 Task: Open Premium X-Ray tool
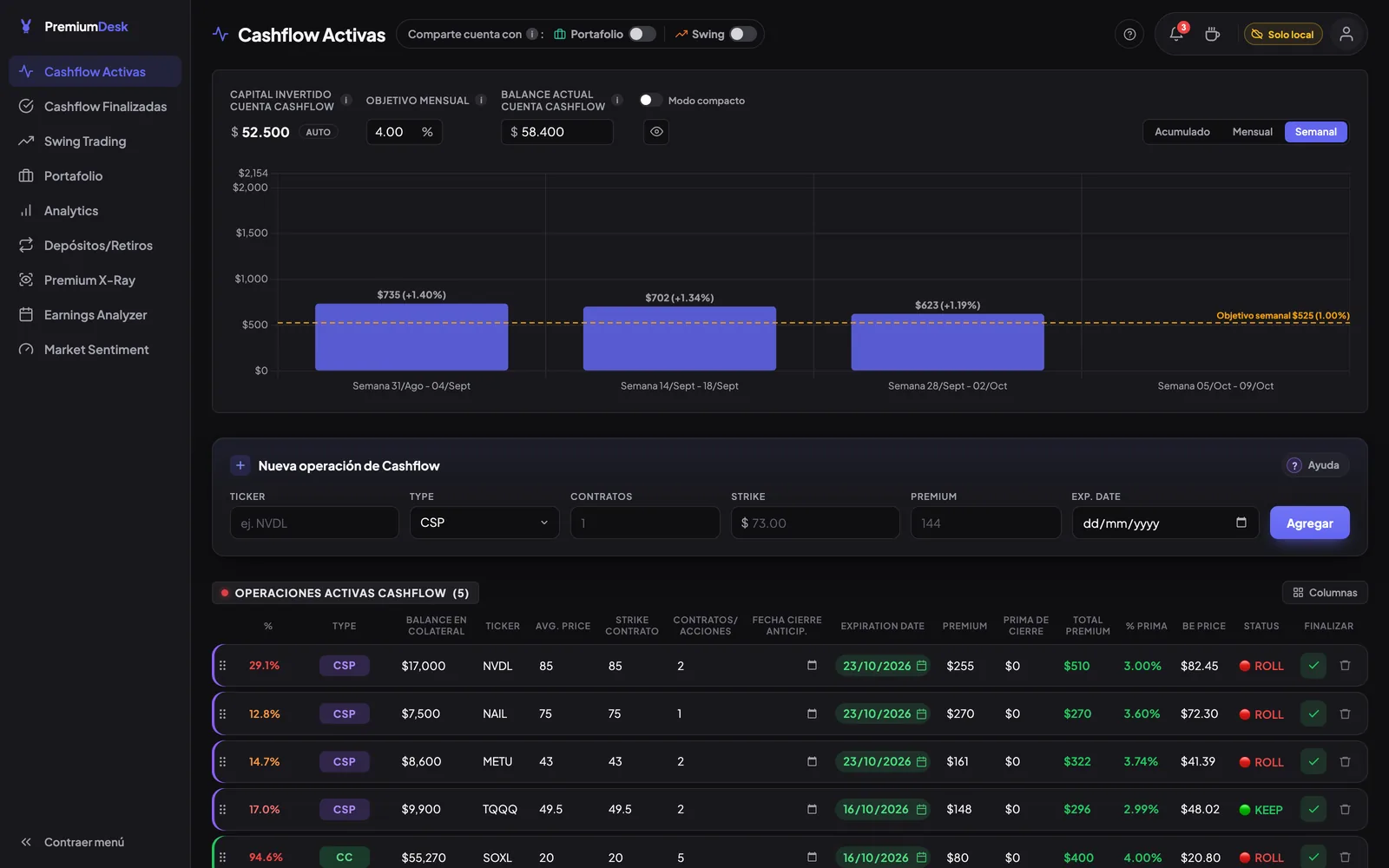95,280
